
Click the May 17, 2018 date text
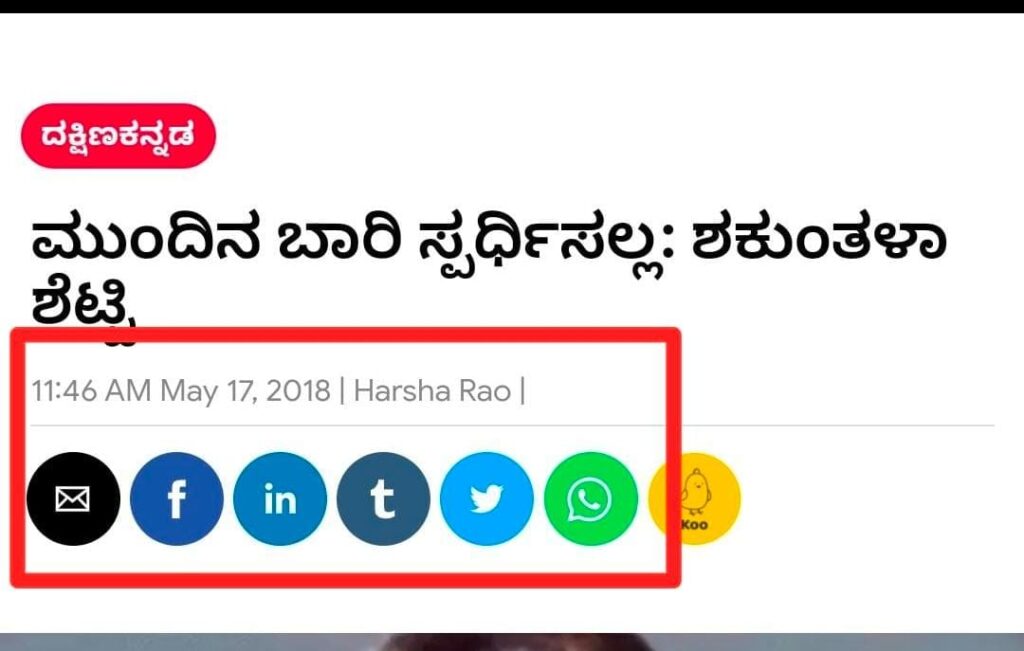(246, 392)
